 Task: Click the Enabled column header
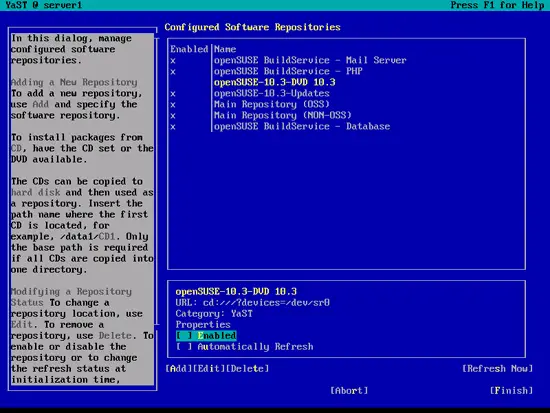(189, 49)
